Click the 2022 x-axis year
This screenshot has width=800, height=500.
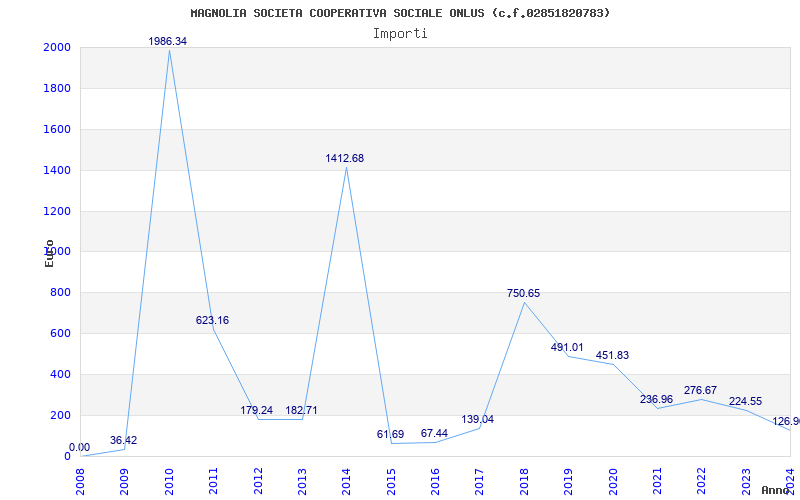point(702,481)
